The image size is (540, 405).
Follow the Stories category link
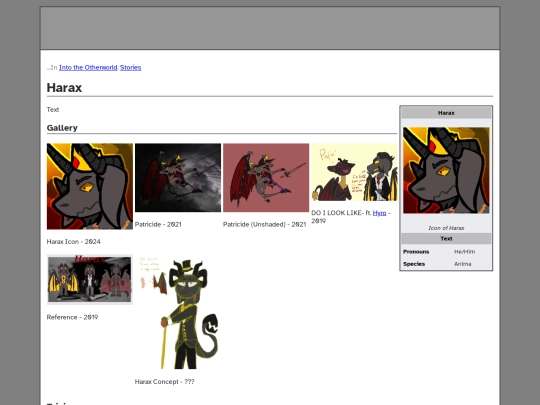coord(131,68)
